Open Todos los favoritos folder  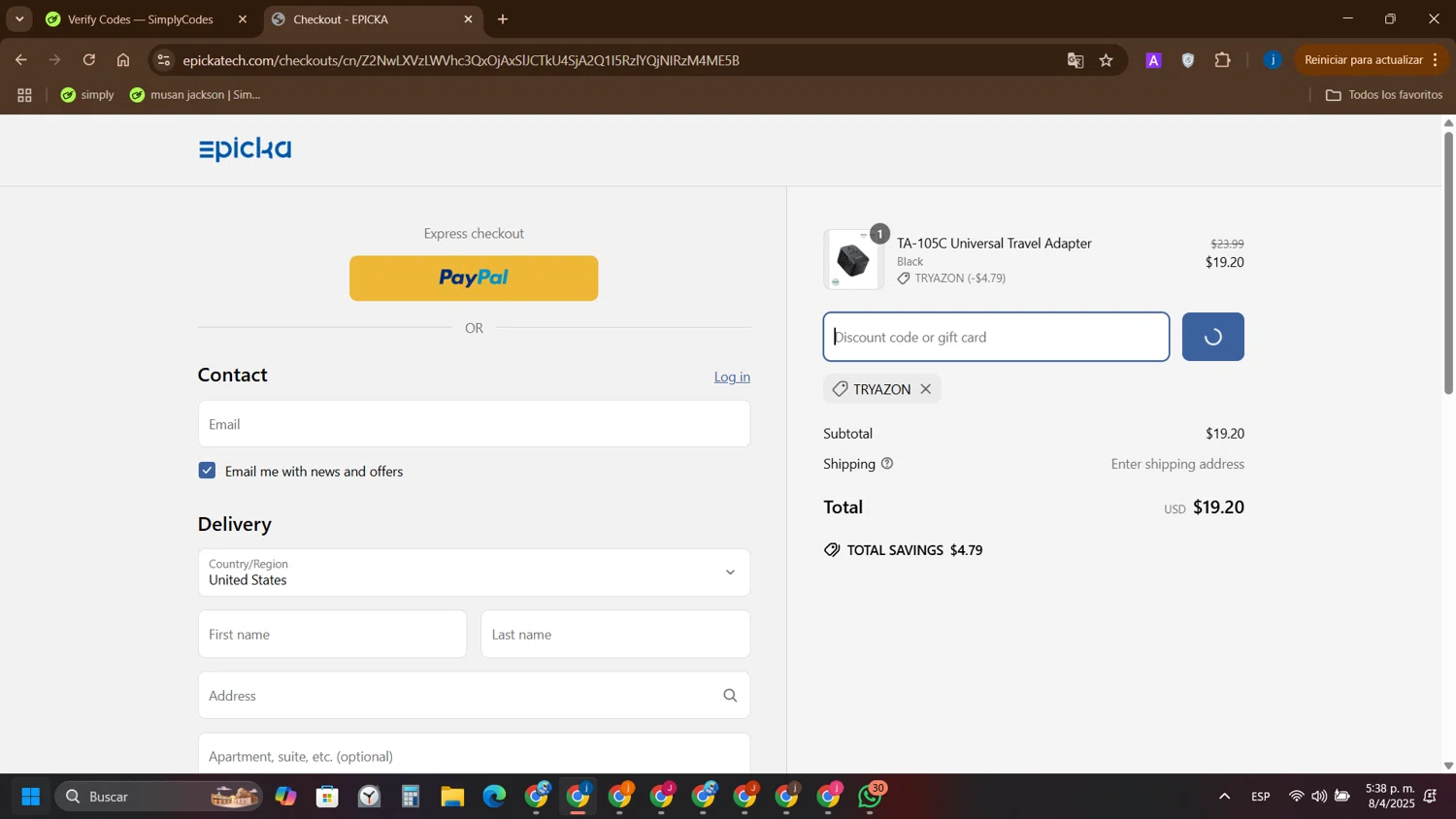coord(1384,95)
